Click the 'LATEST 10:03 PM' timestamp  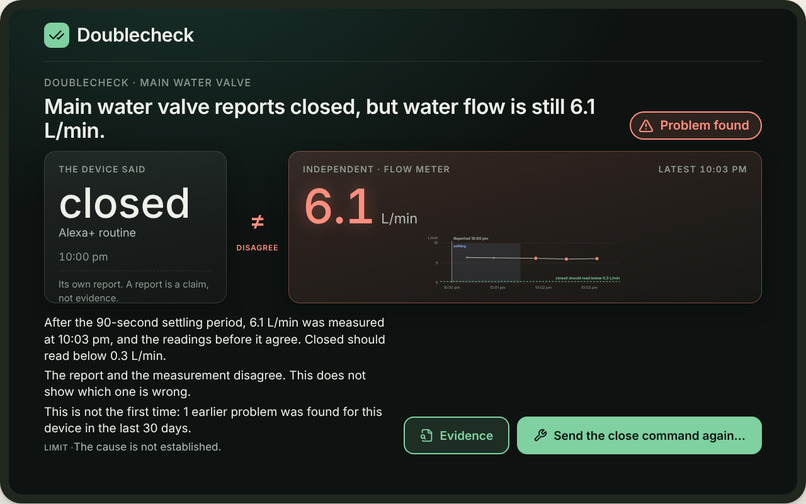coord(702,169)
